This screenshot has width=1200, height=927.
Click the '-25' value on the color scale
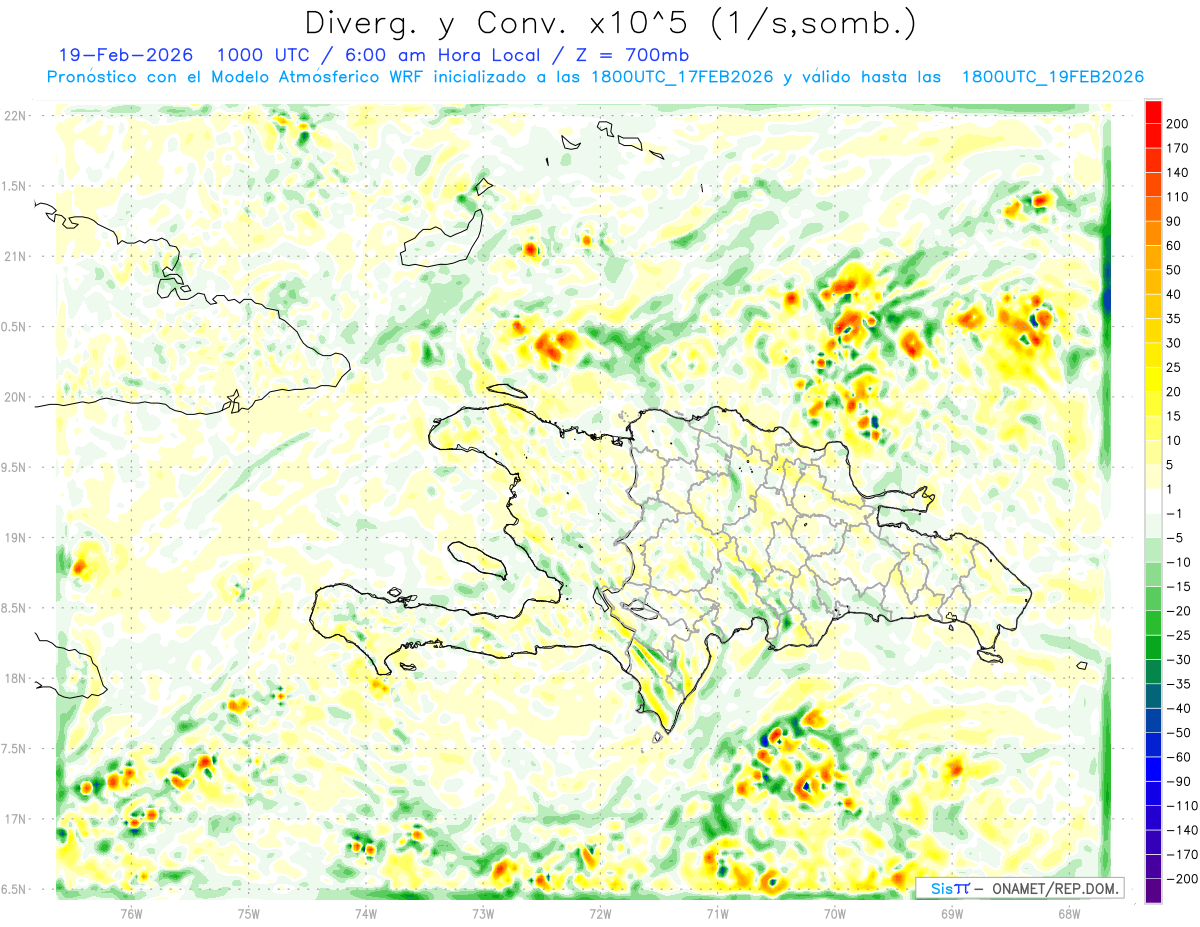coord(1178,635)
